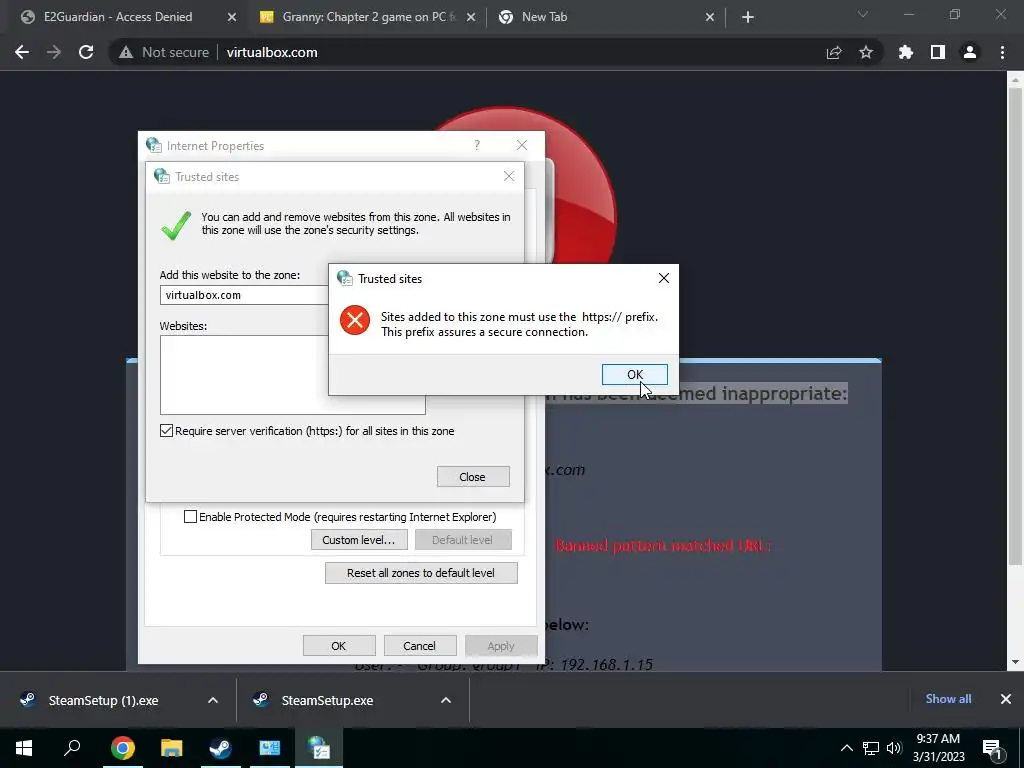Expand options for SteamSetup (1).exe download
Image resolution: width=1024 pixels, height=768 pixels.
point(213,700)
